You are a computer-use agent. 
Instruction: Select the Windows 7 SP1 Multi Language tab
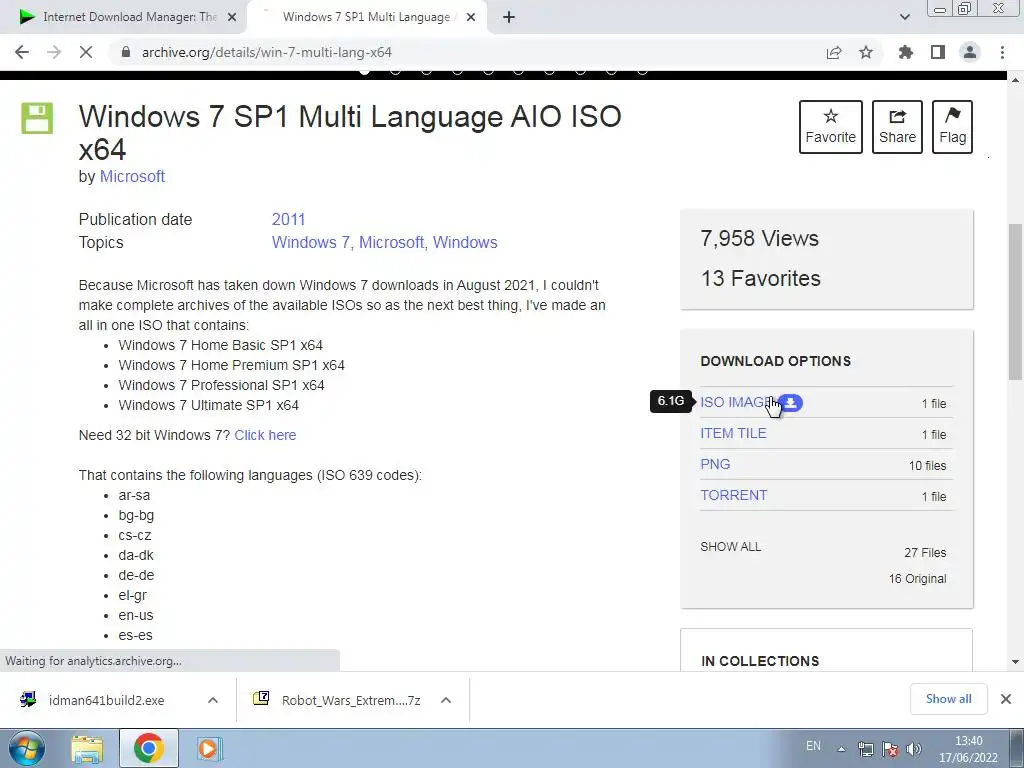[366, 17]
